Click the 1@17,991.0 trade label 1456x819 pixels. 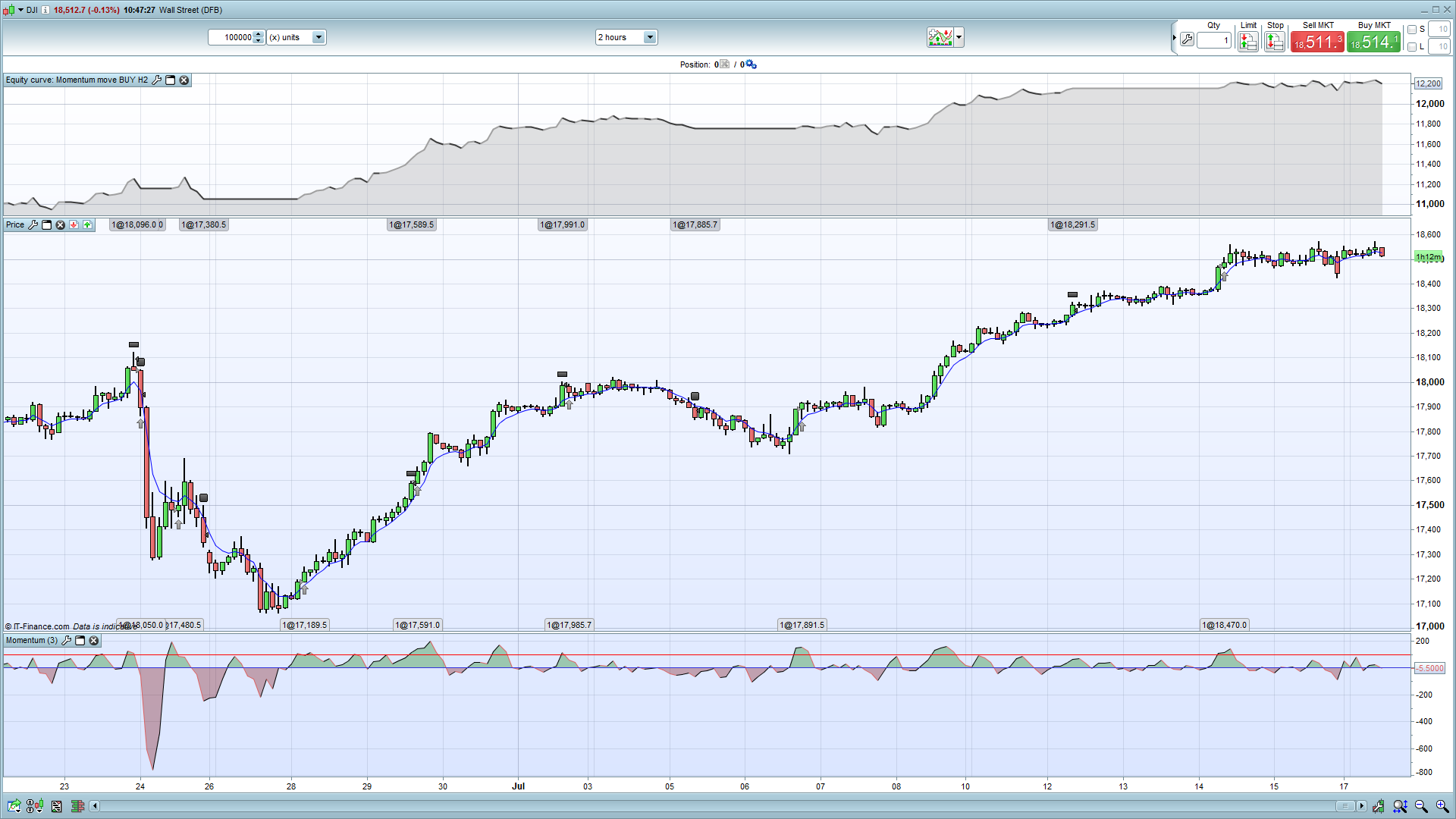point(563,224)
